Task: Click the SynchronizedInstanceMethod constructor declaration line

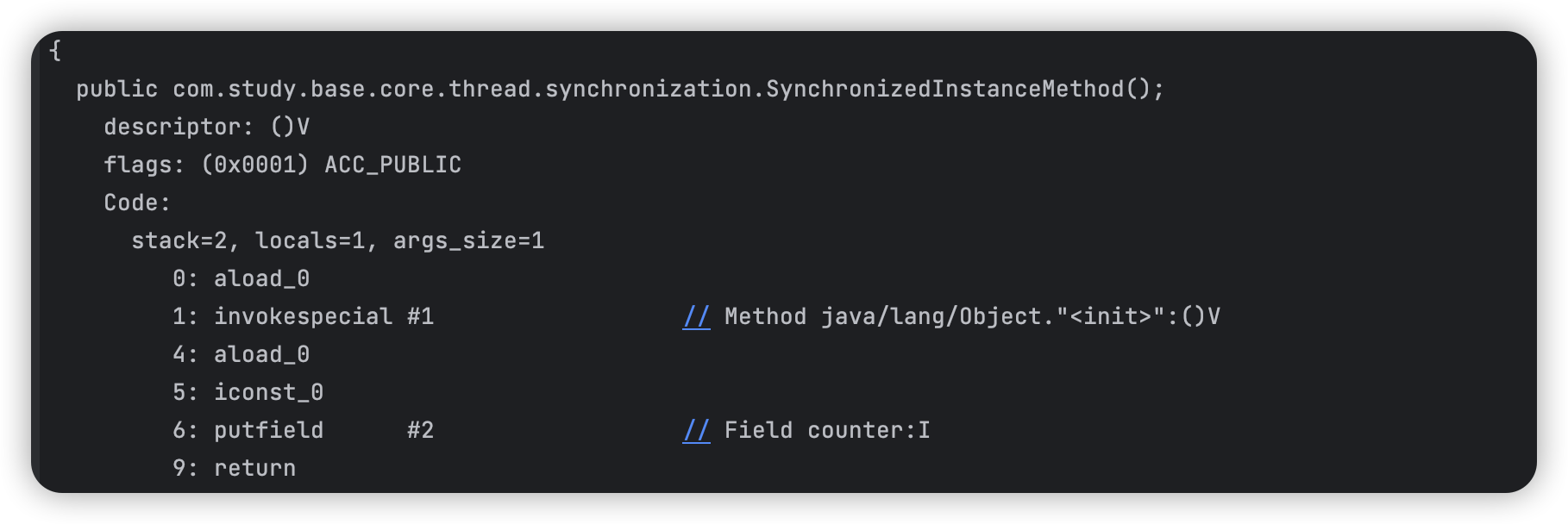Action: click(x=620, y=89)
